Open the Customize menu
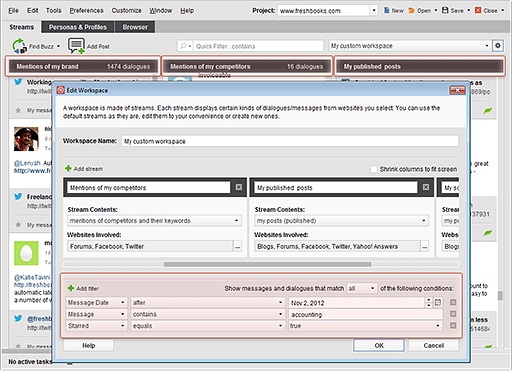The width and height of the screenshot is (512, 372). 127,11
